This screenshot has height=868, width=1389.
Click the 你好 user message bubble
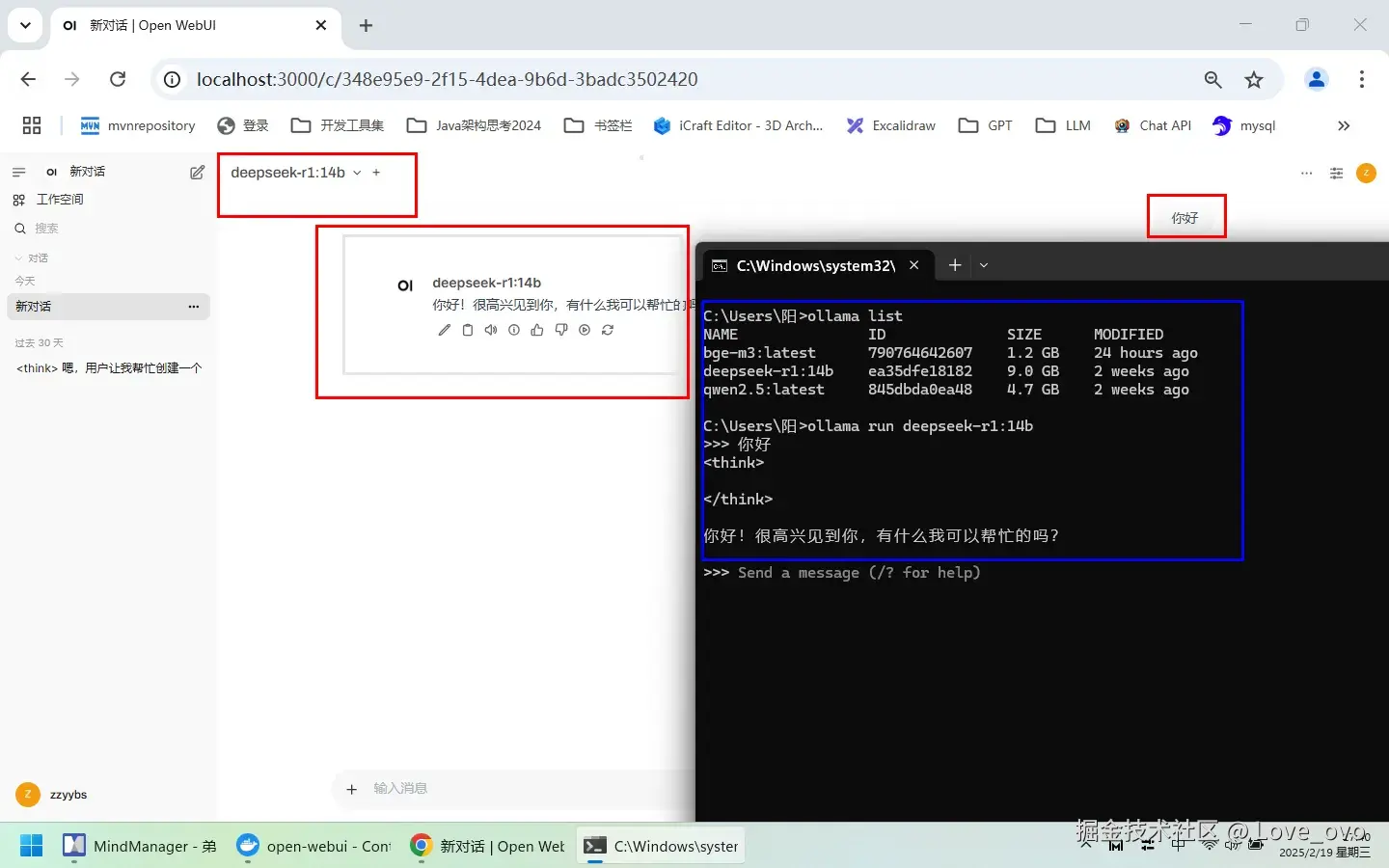(1185, 218)
